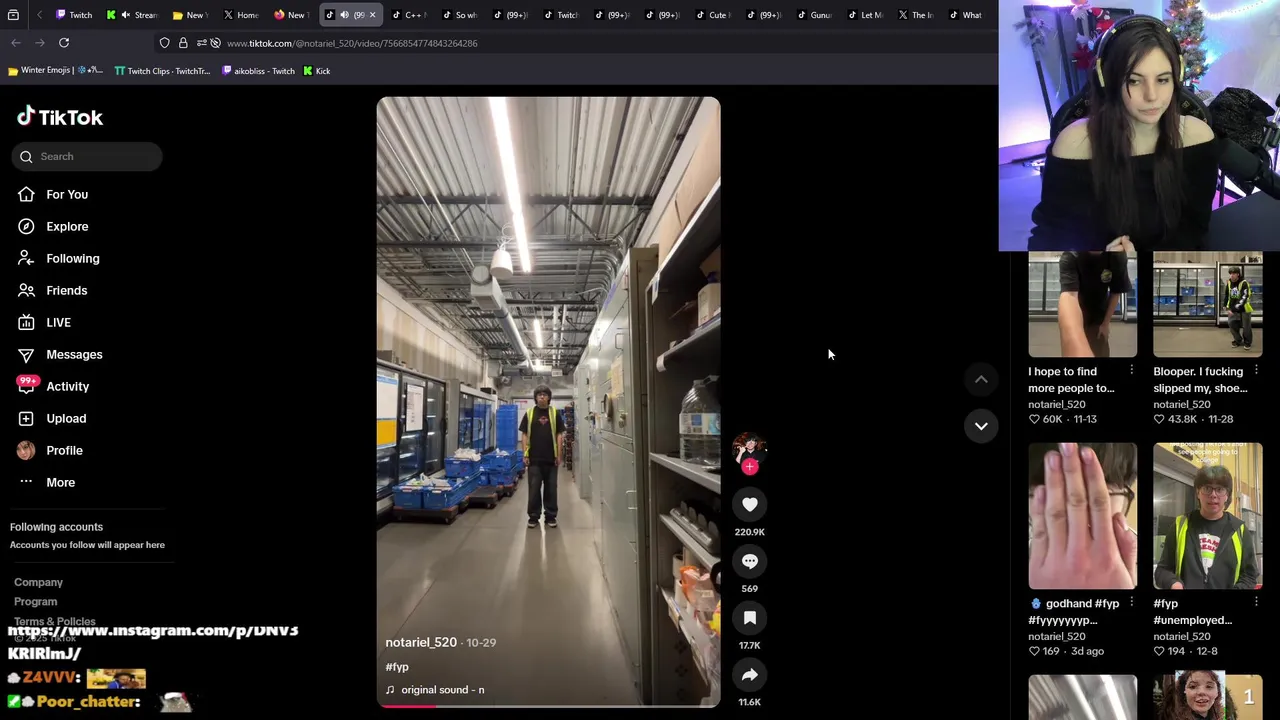Switch to the C++ TikTok tab
This screenshot has width=1280, height=720.
(x=409, y=15)
